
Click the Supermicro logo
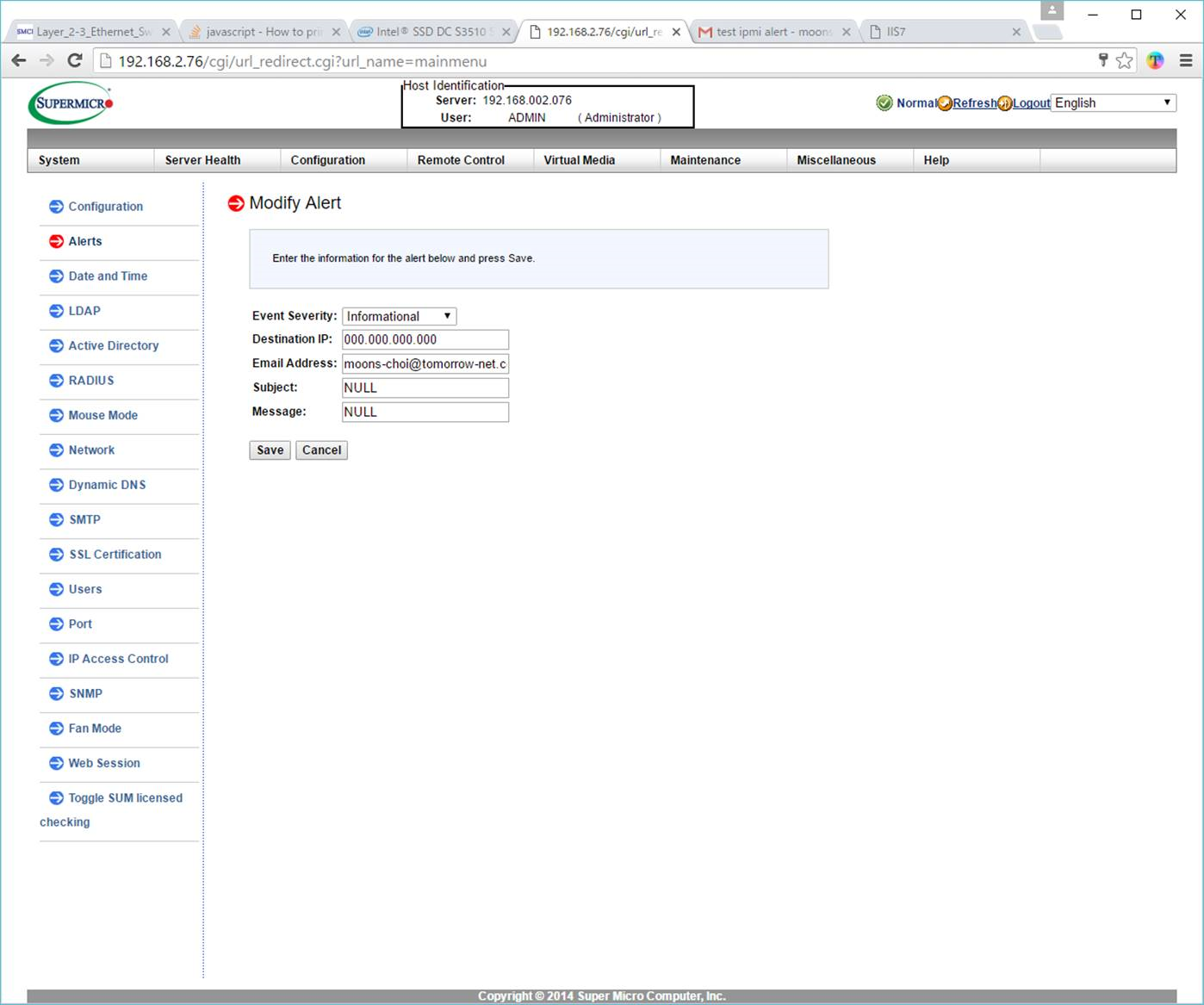click(x=71, y=103)
